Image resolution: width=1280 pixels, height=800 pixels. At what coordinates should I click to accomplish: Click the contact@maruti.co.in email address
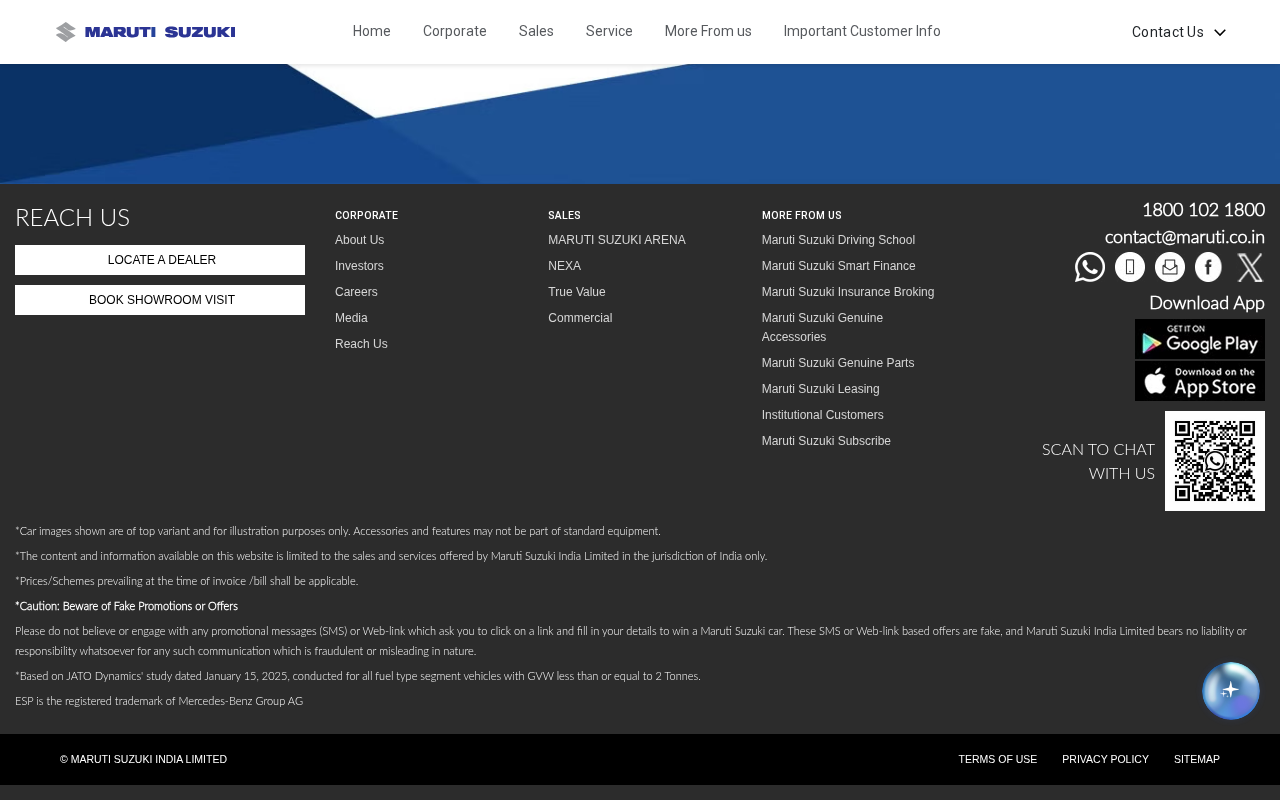pos(1185,237)
